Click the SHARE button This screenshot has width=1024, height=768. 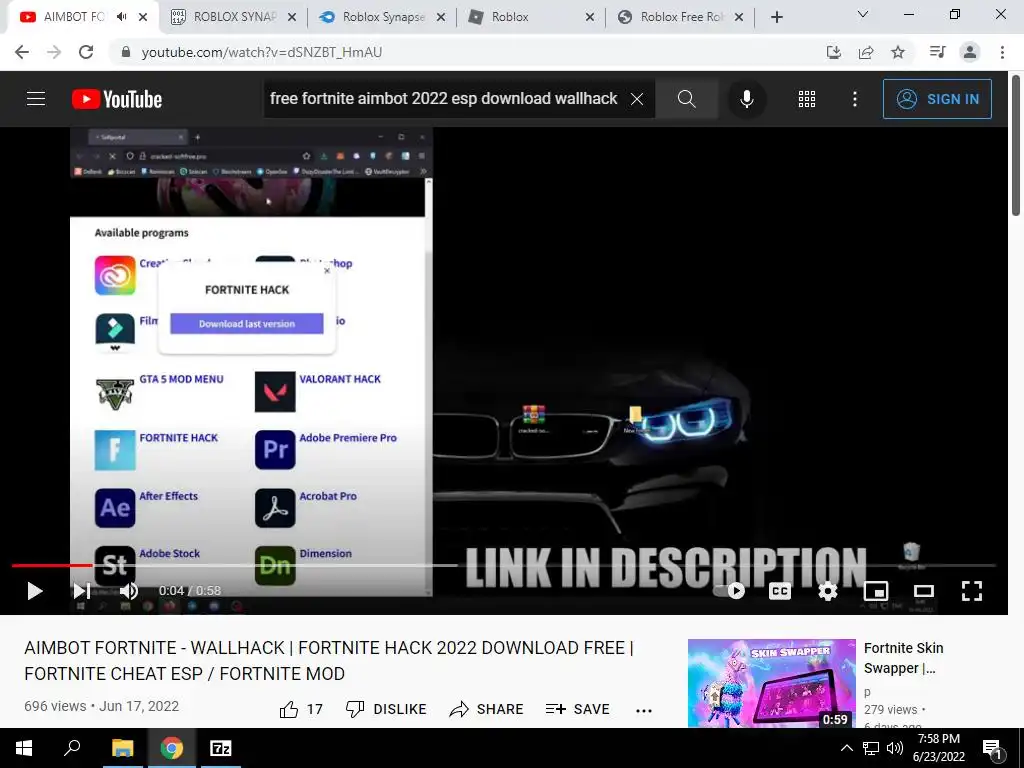coord(487,709)
